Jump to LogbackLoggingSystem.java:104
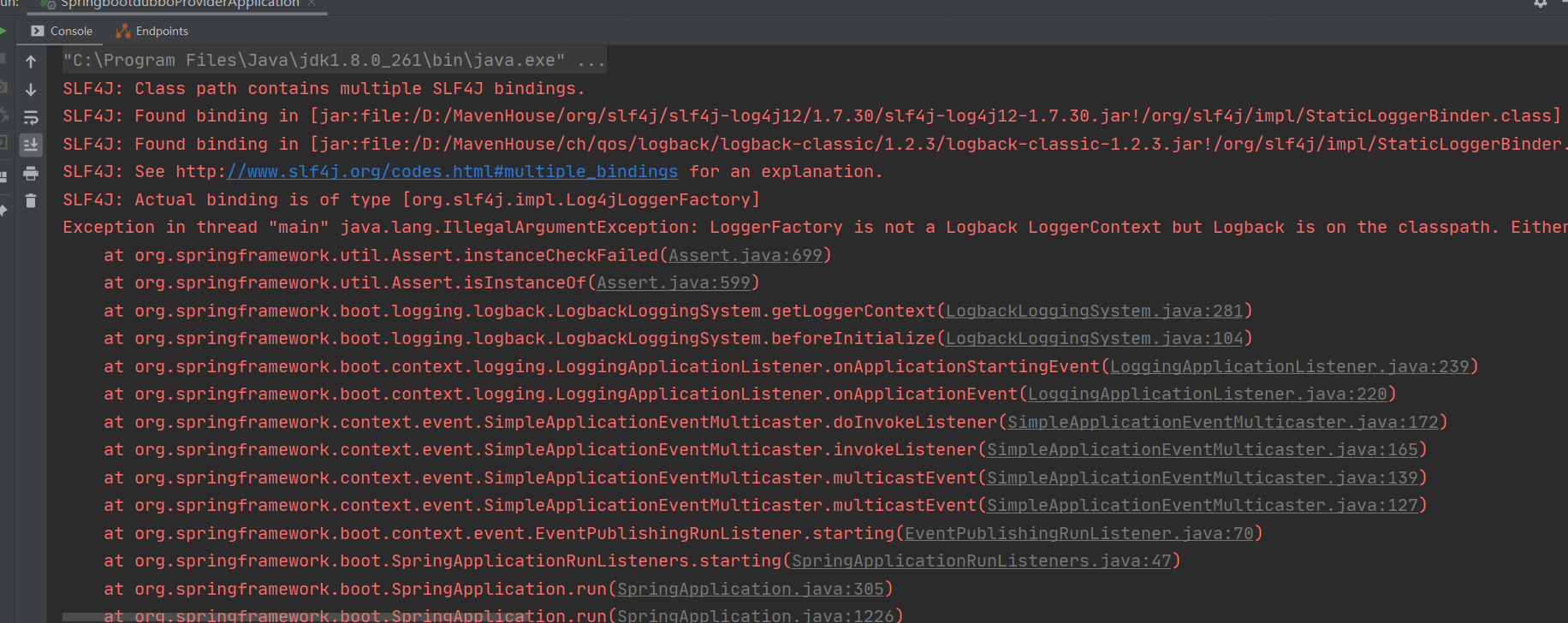The image size is (1568, 623). 1094,339
